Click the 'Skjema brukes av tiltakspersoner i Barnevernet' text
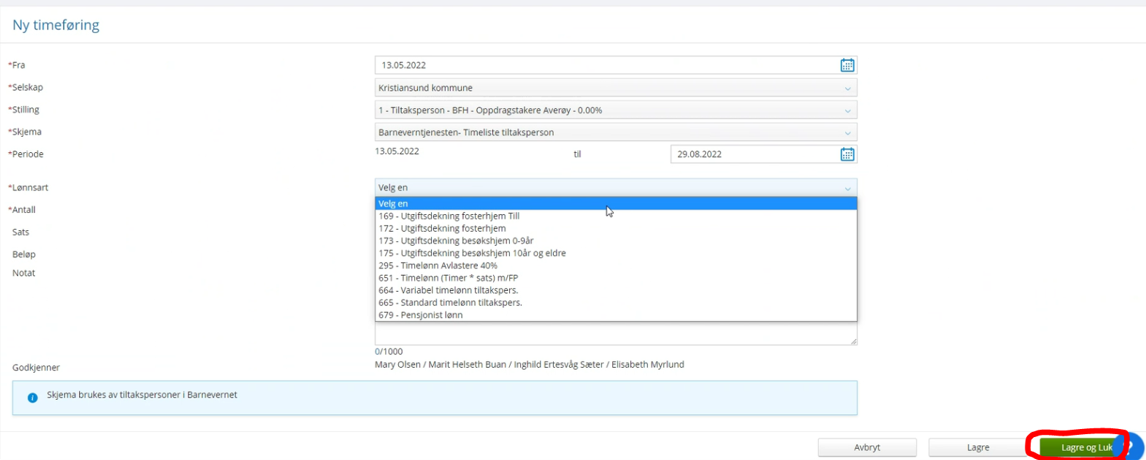Screen dimensions: 1146x460 (x=143, y=395)
